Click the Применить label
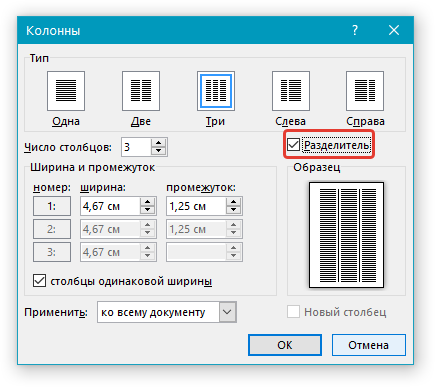 (56, 312)
